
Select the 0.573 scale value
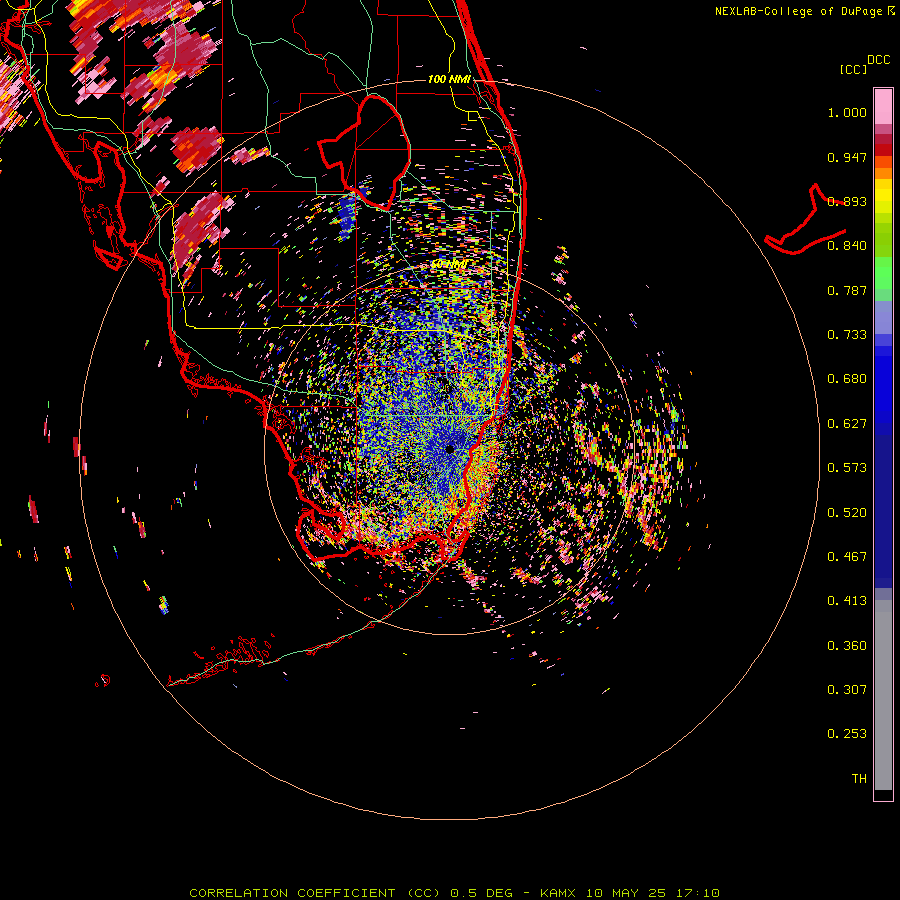point(847,468)
